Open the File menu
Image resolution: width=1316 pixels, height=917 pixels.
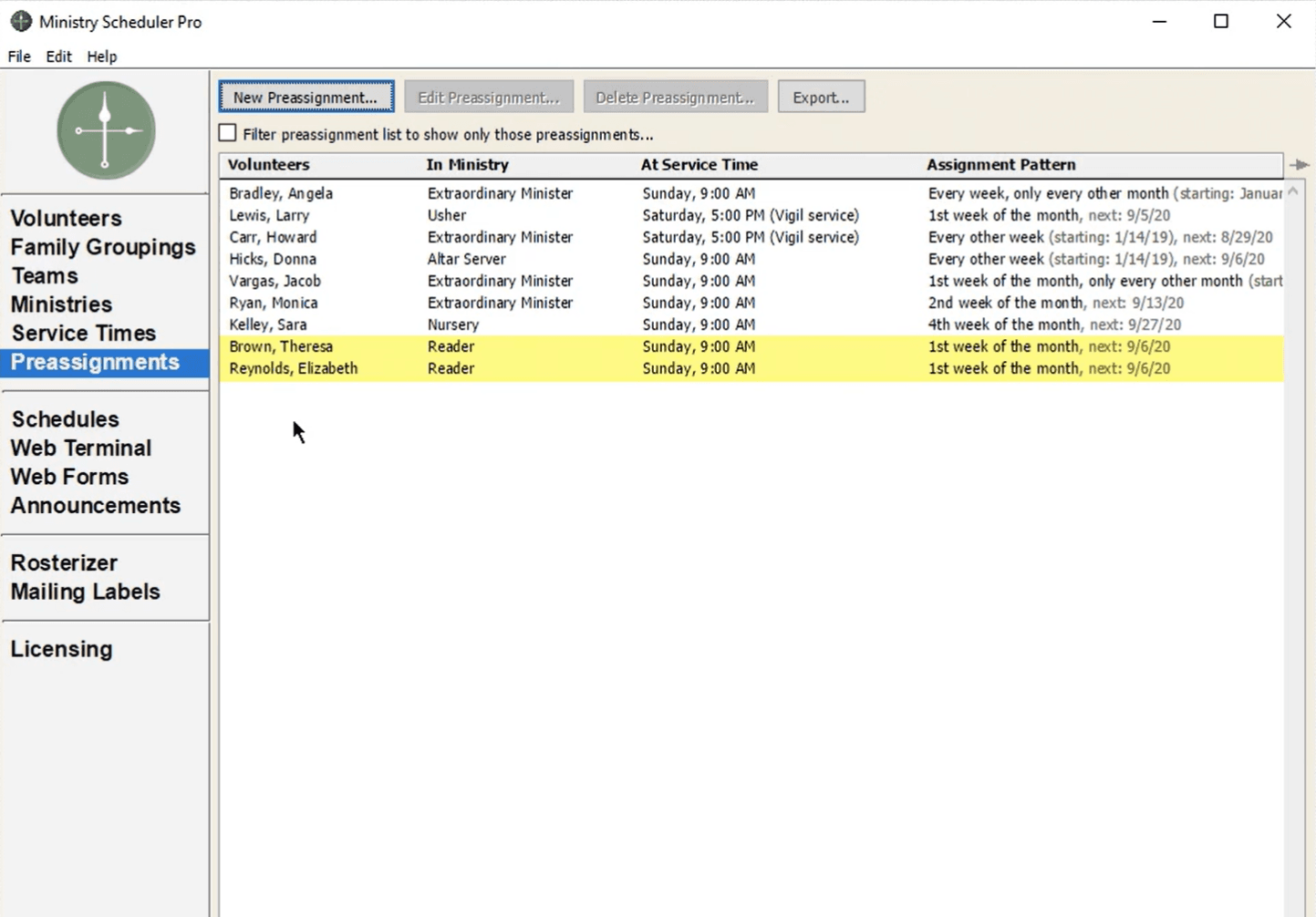[x=19, y=57]
